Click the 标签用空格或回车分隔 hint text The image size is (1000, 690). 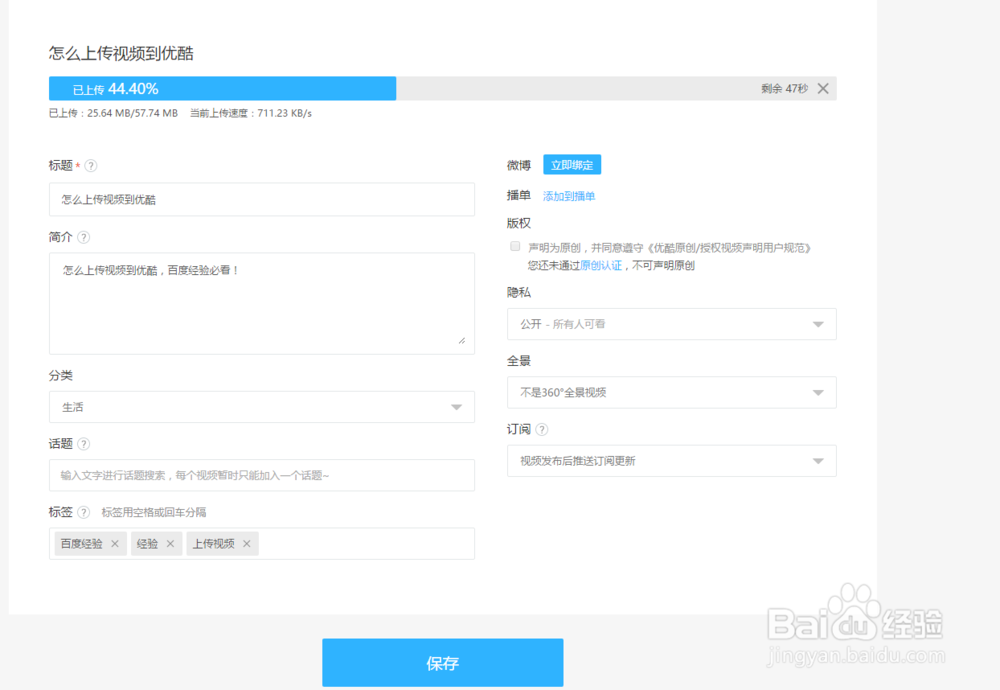(x=154, y=512)
